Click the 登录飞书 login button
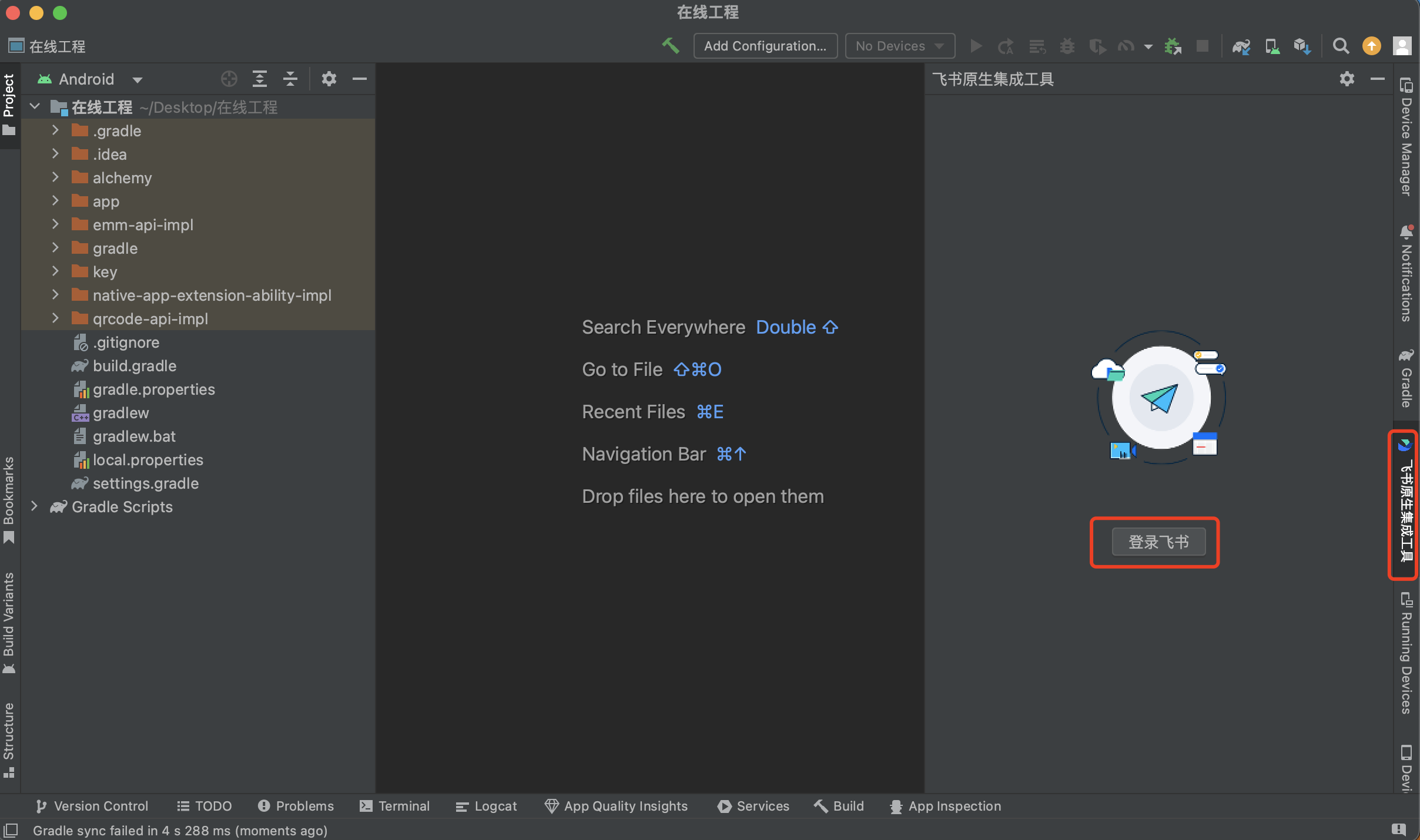The width and height of the screenshot is (1420, 840). [x=1158, y=542]
